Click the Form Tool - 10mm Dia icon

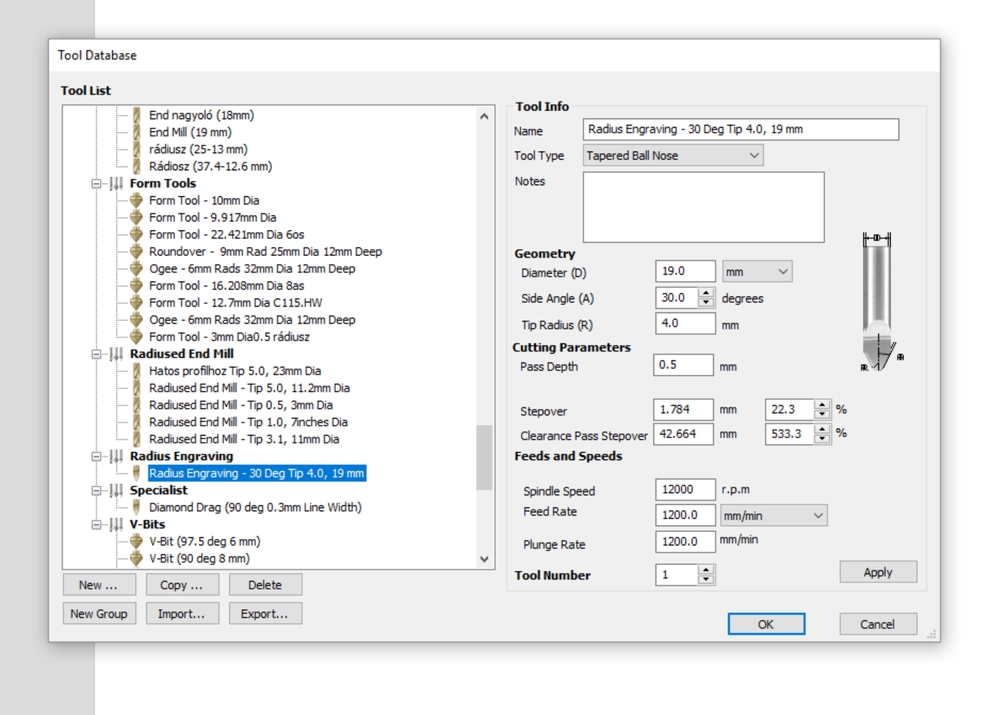(137, 200)
